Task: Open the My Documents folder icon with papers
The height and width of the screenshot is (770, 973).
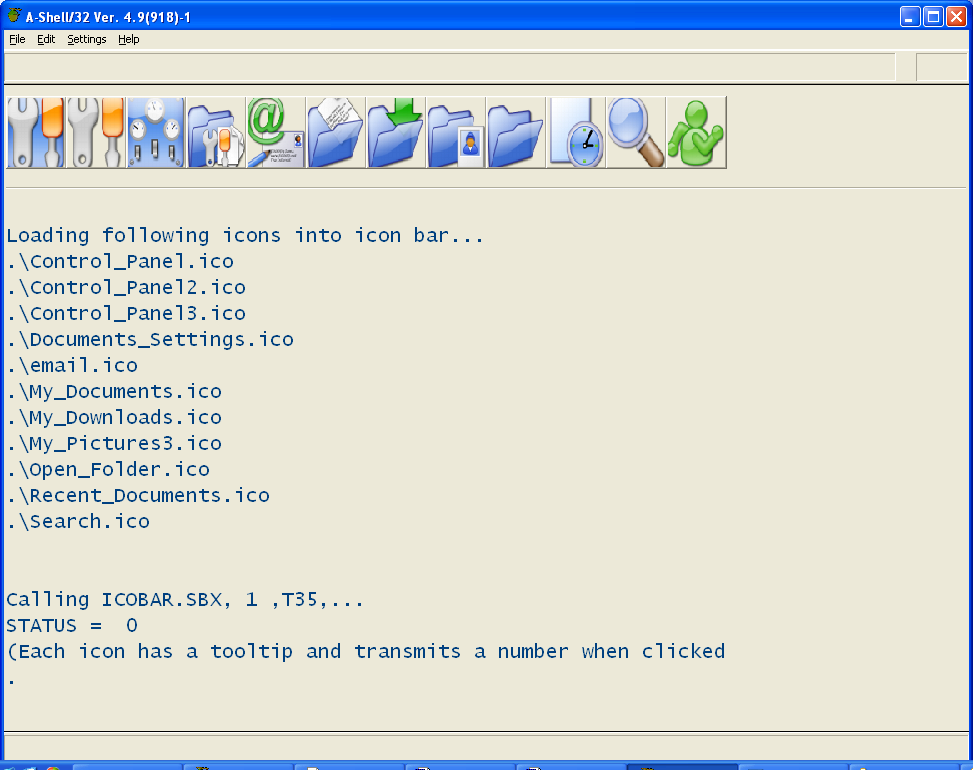Action: [335, 132]
